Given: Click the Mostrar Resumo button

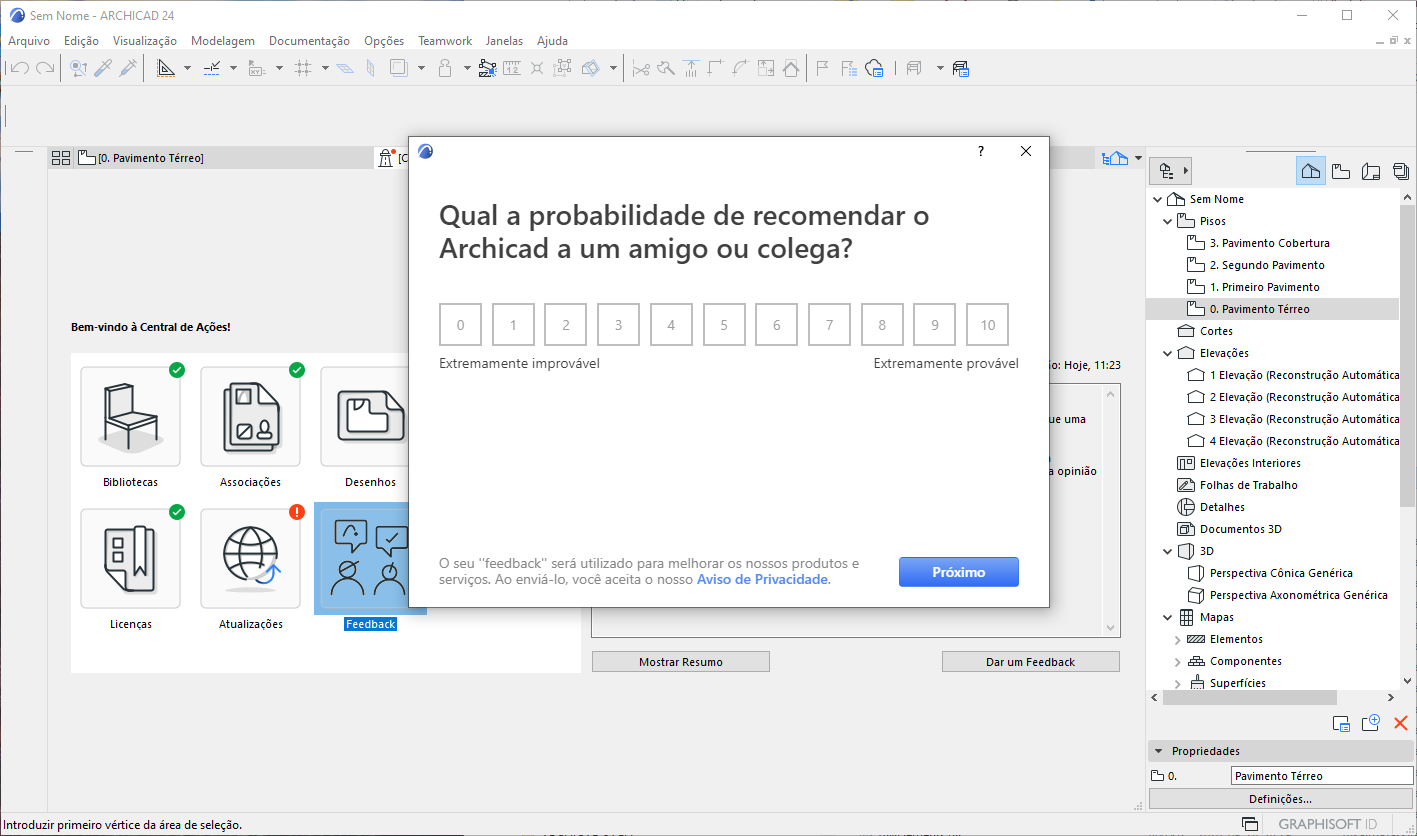Looking at the screenshot, I should coord(681,662).
